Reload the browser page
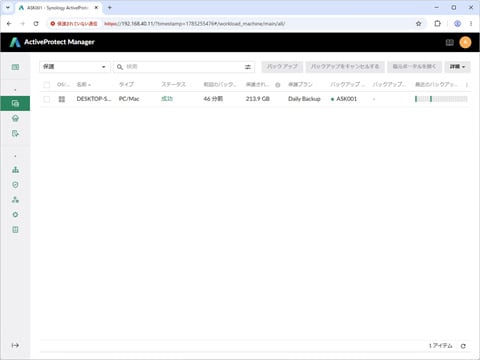 (36, 24)
